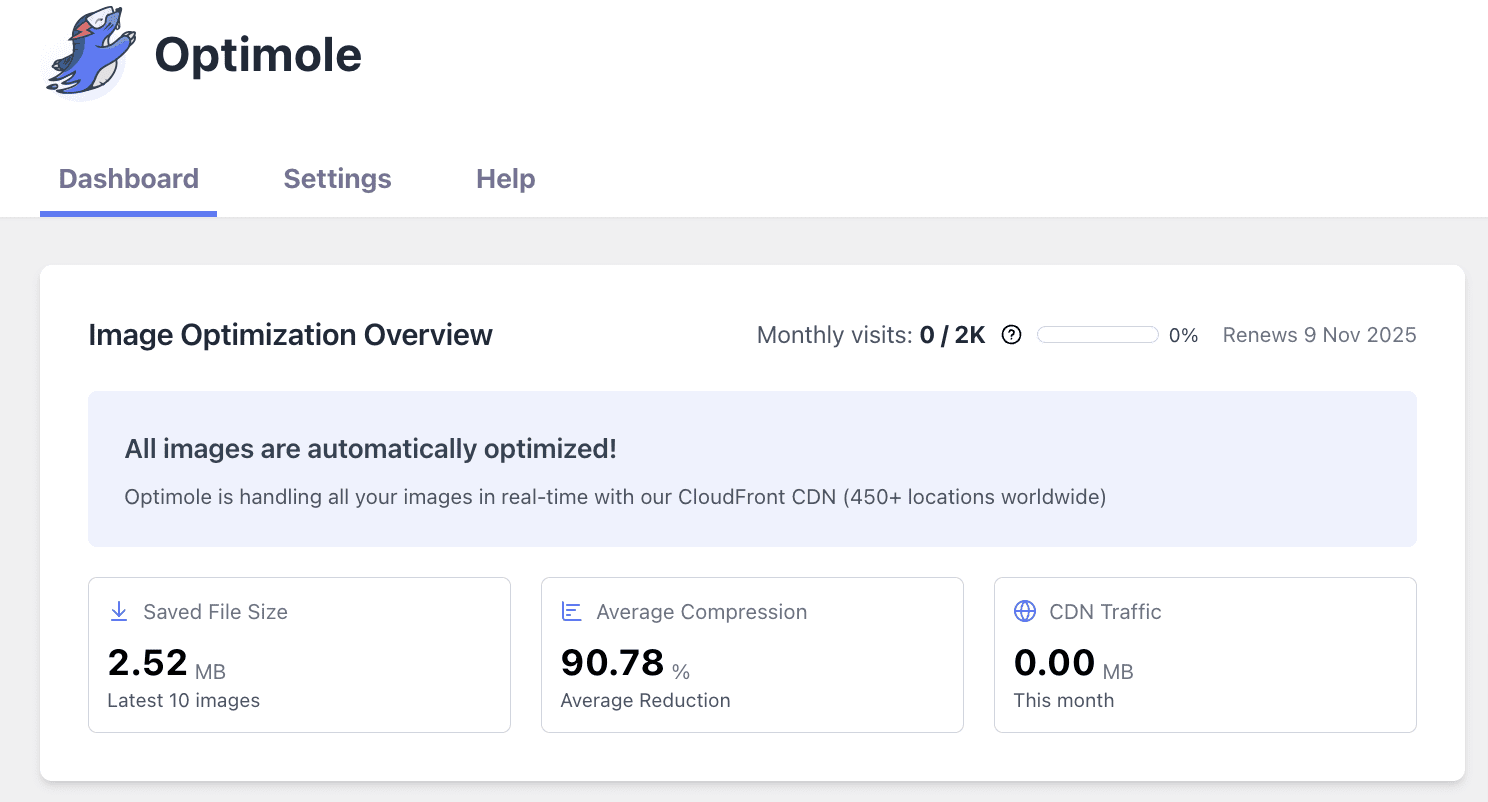1488x802 pixels.
Task: Click the Optimole title text
Action: [258, 55]
